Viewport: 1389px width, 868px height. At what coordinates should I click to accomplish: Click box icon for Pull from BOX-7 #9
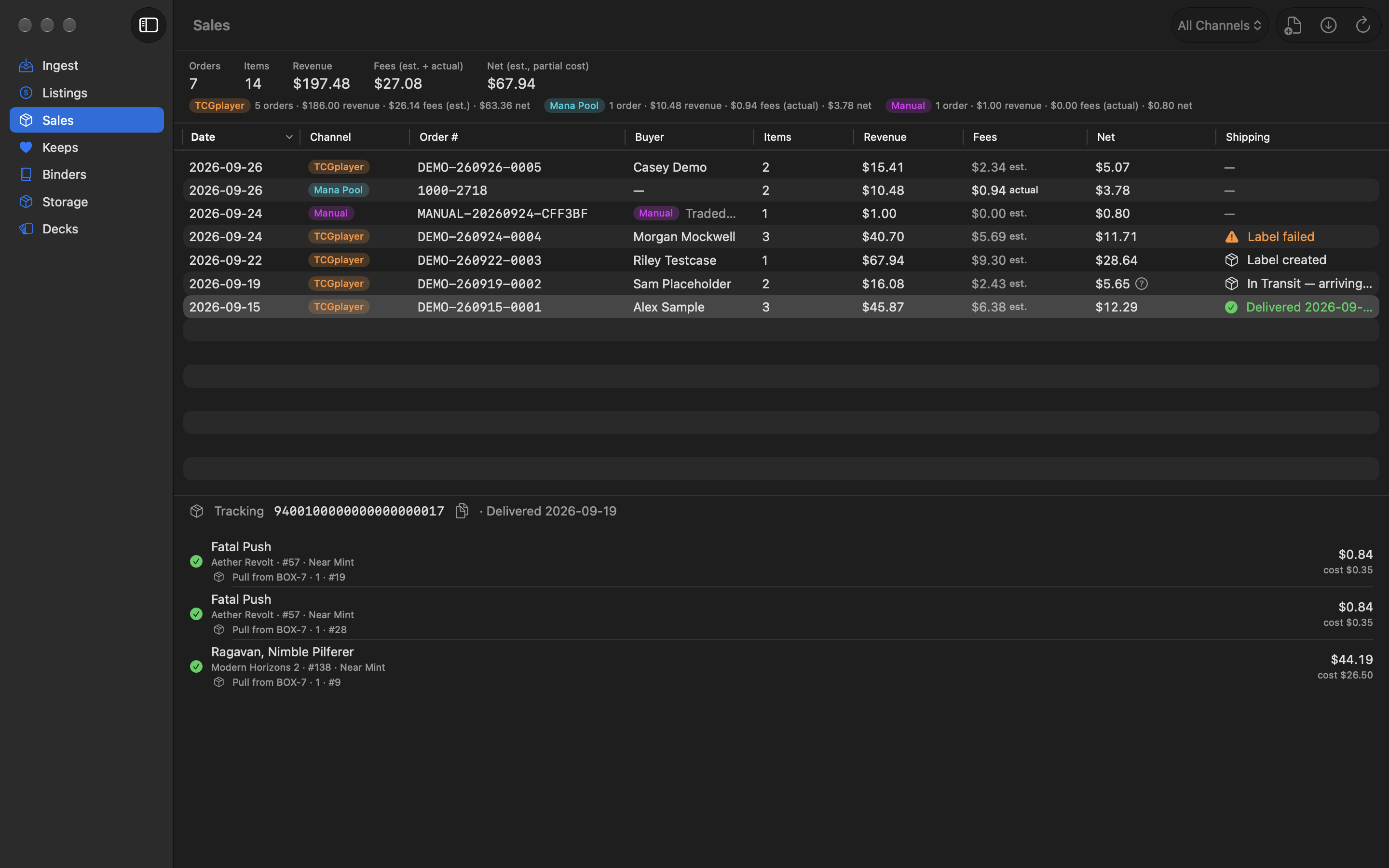218,682
